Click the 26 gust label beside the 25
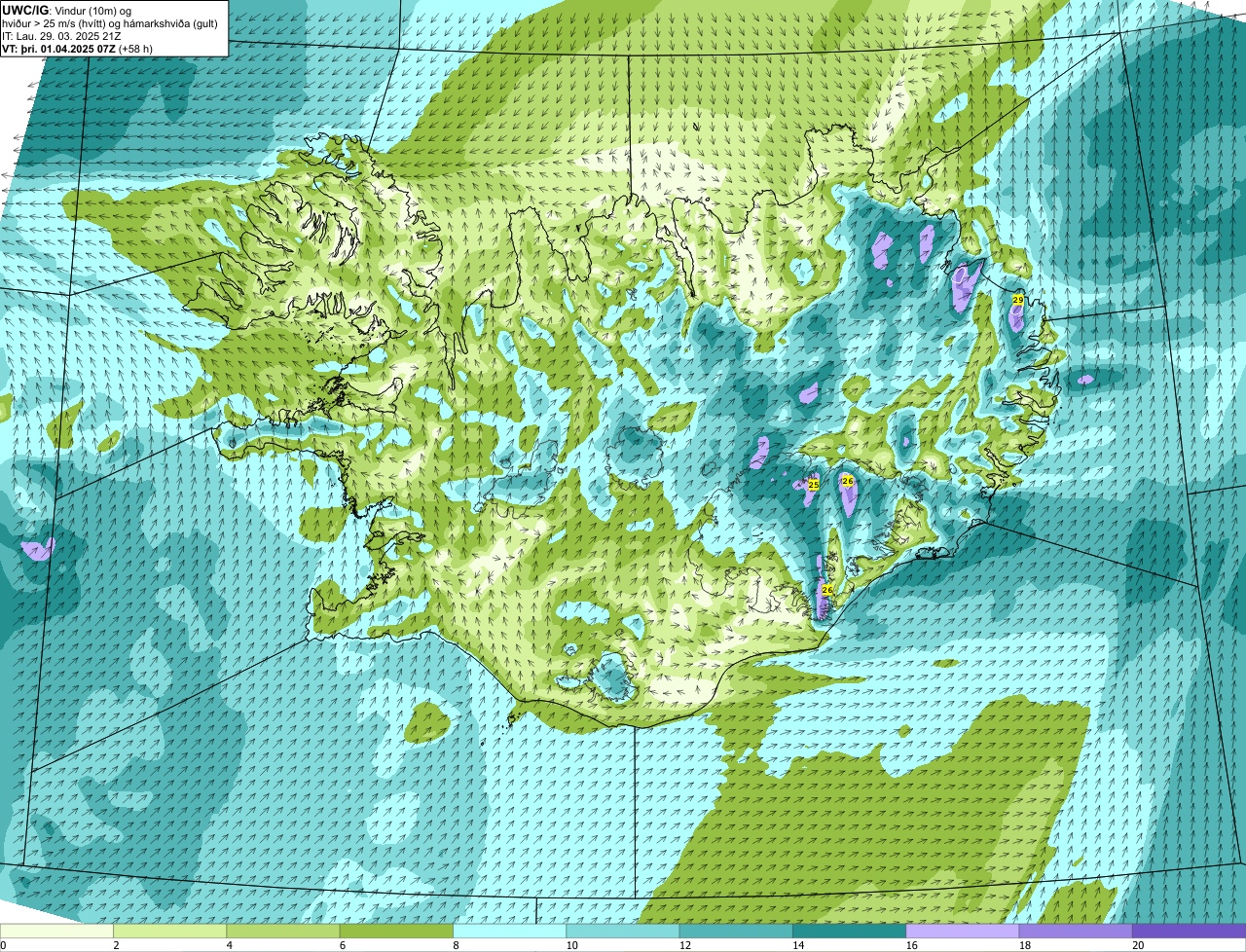 [848, 481]
